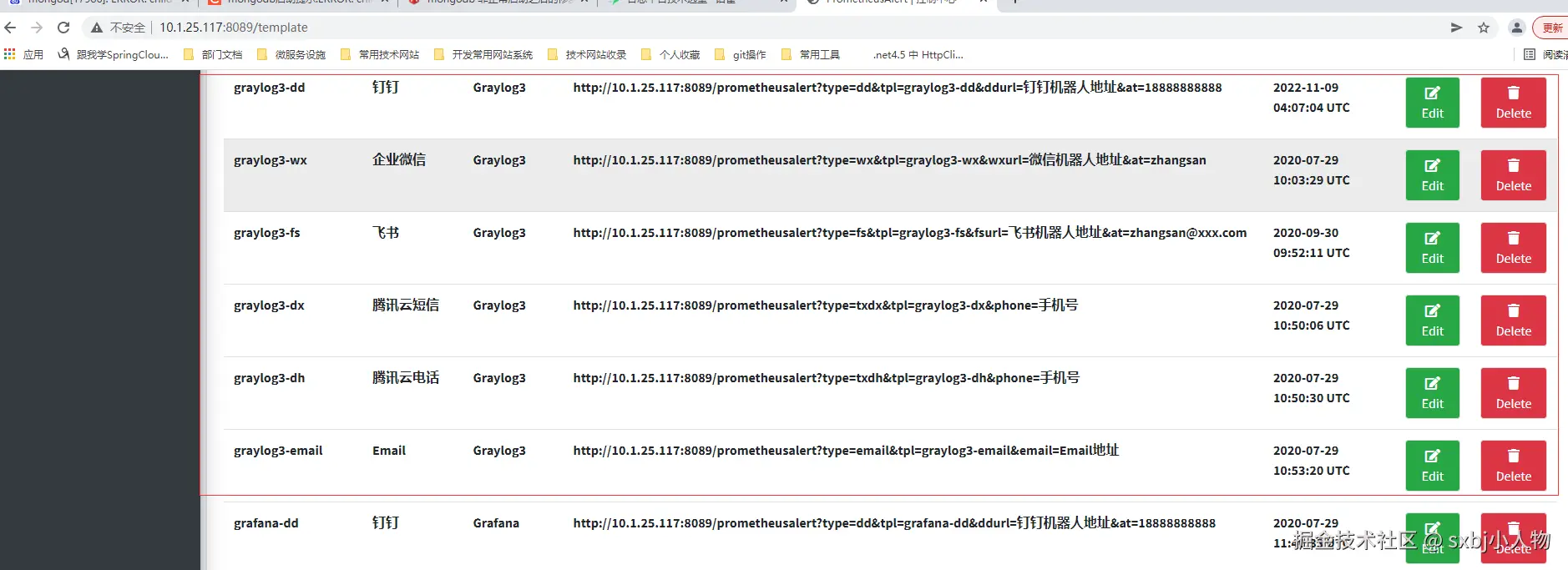Click the graylog3-dh webhook URL text
This screenshot has width=1568, height=570.
point(826,377)
